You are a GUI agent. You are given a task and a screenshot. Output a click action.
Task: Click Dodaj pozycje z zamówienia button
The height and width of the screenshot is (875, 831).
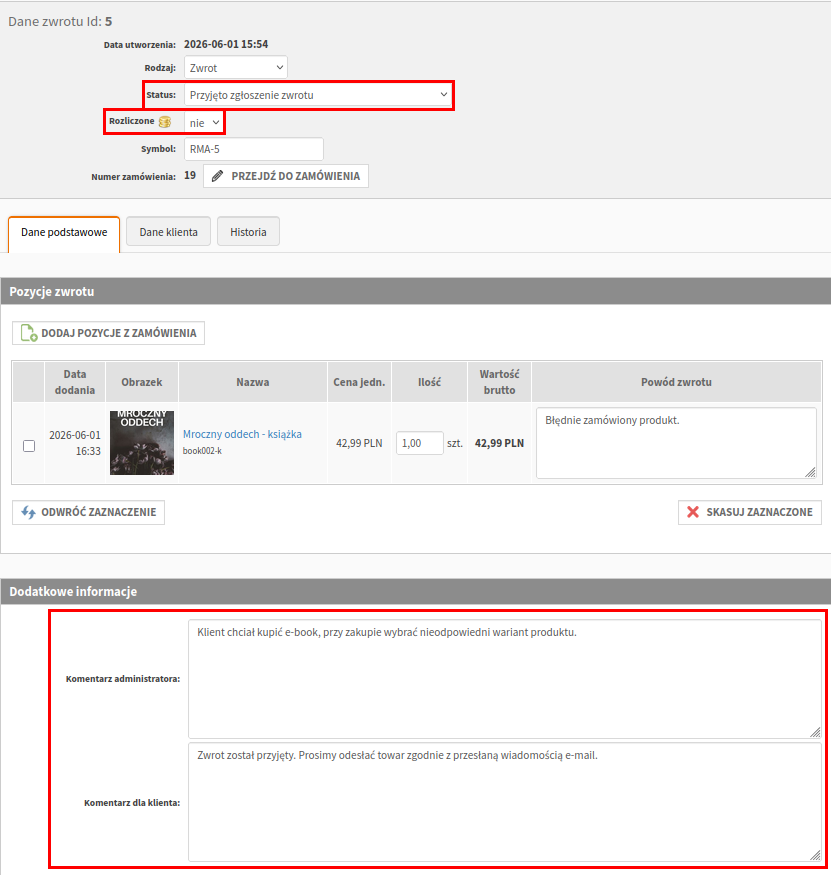click(108, 333)
